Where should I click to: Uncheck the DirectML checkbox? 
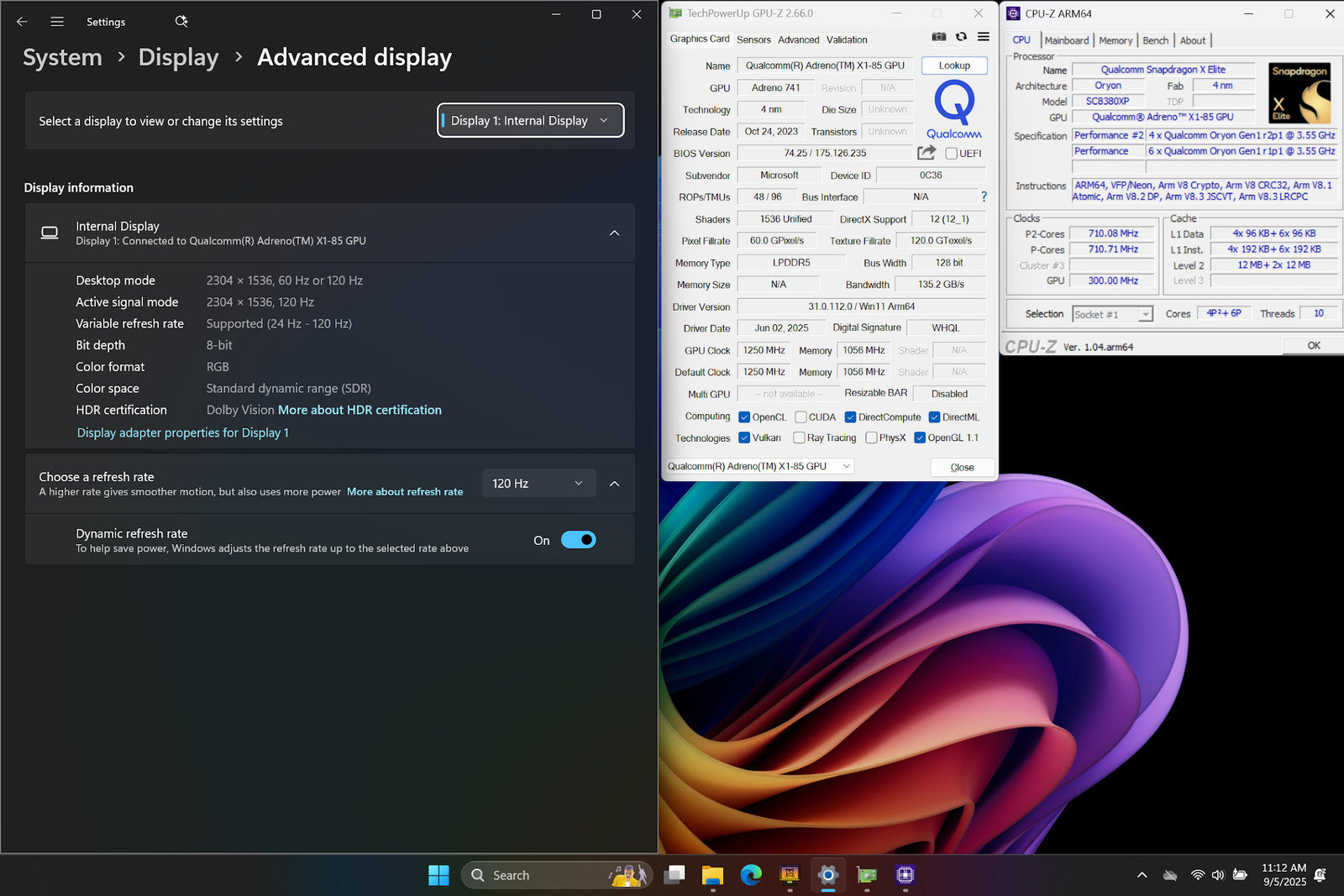[x=934, y=417]
